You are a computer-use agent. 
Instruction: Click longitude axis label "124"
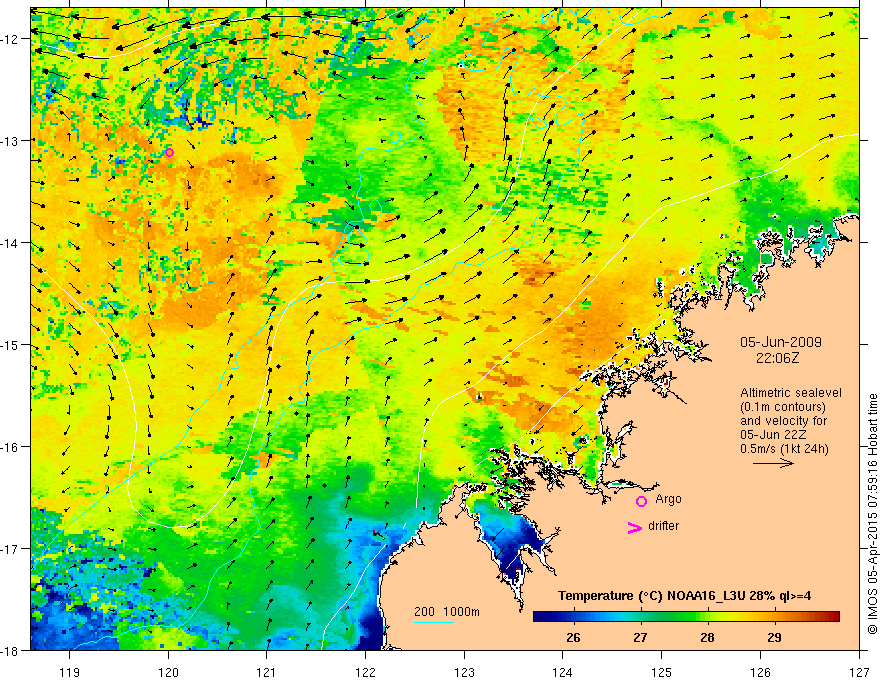pyautogui.click(x=563, y=672)
